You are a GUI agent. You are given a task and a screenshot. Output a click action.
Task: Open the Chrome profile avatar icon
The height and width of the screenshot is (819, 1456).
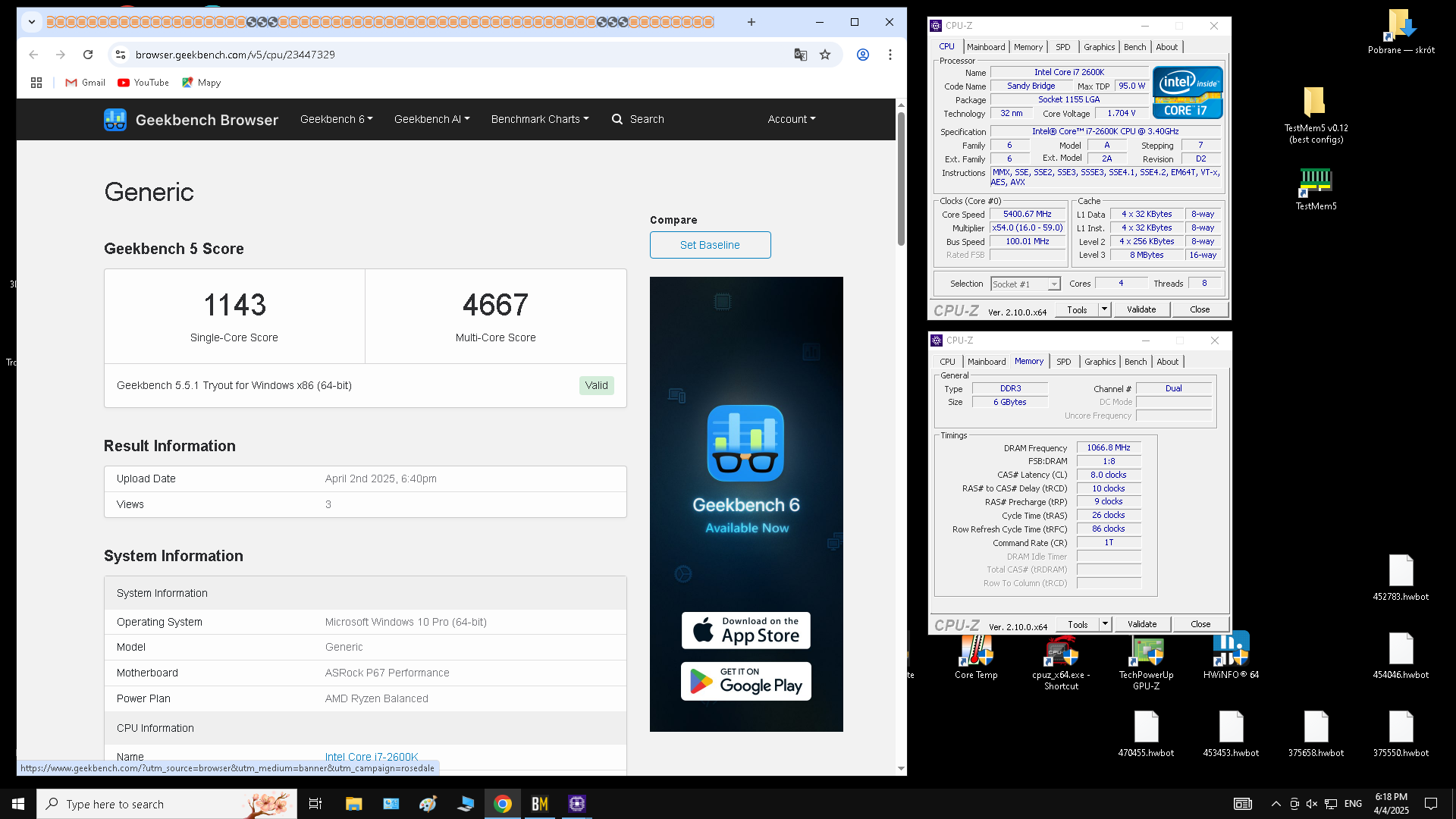click(x=863, y=55)
